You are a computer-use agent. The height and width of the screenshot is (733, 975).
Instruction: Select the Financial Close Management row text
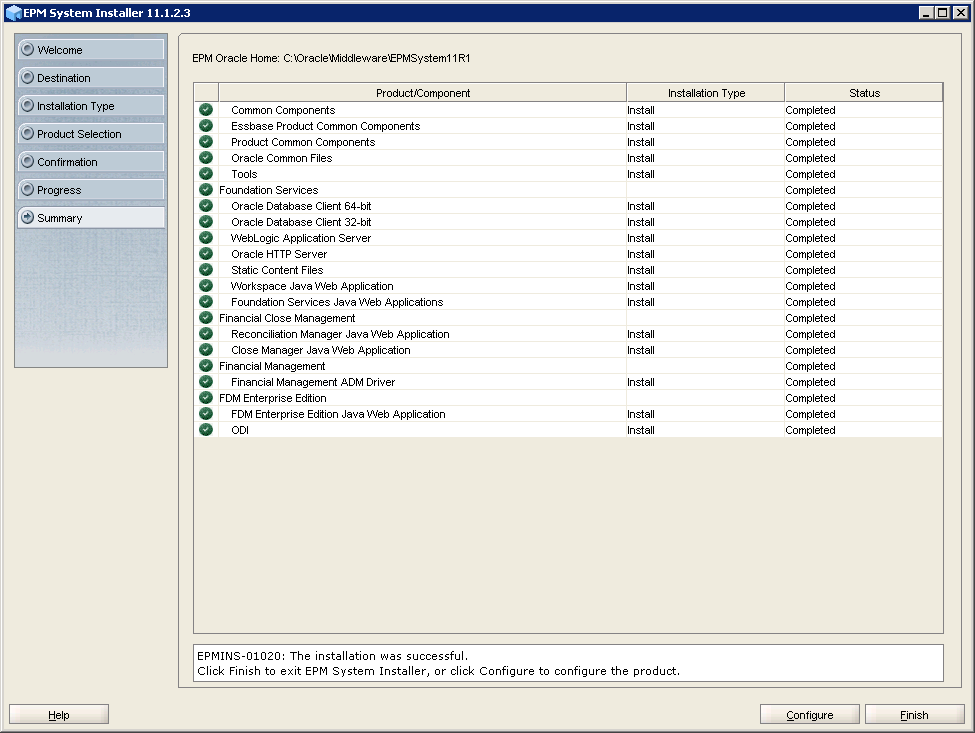[287, 318]
